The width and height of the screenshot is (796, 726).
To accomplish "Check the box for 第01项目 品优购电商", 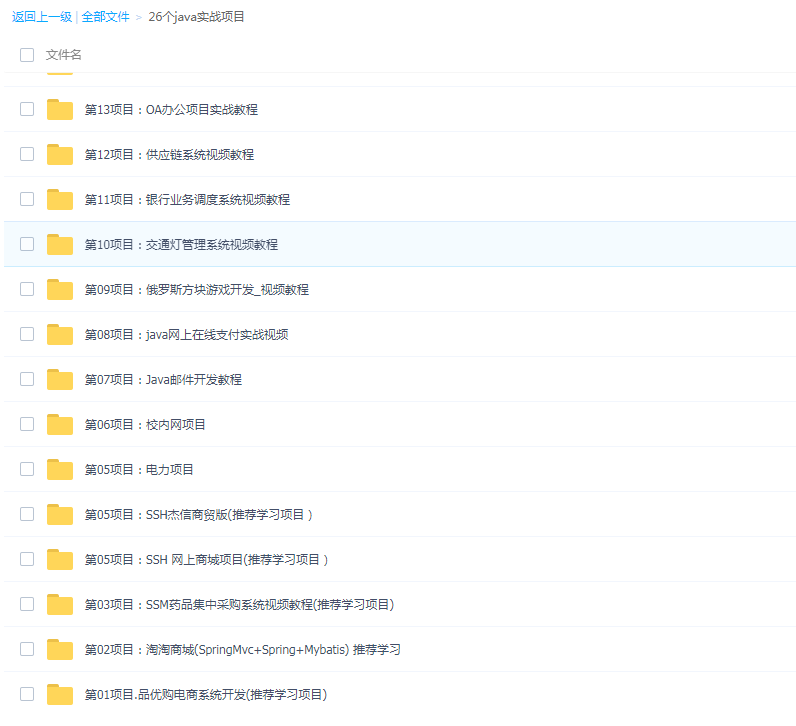I will (27, 695).
